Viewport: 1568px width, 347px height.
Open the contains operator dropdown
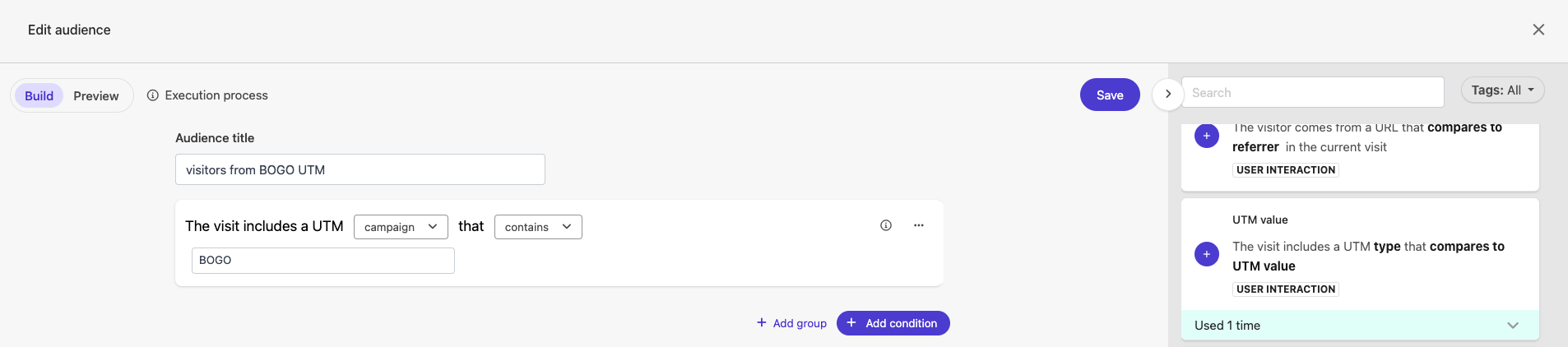click(x=538, y=227)
